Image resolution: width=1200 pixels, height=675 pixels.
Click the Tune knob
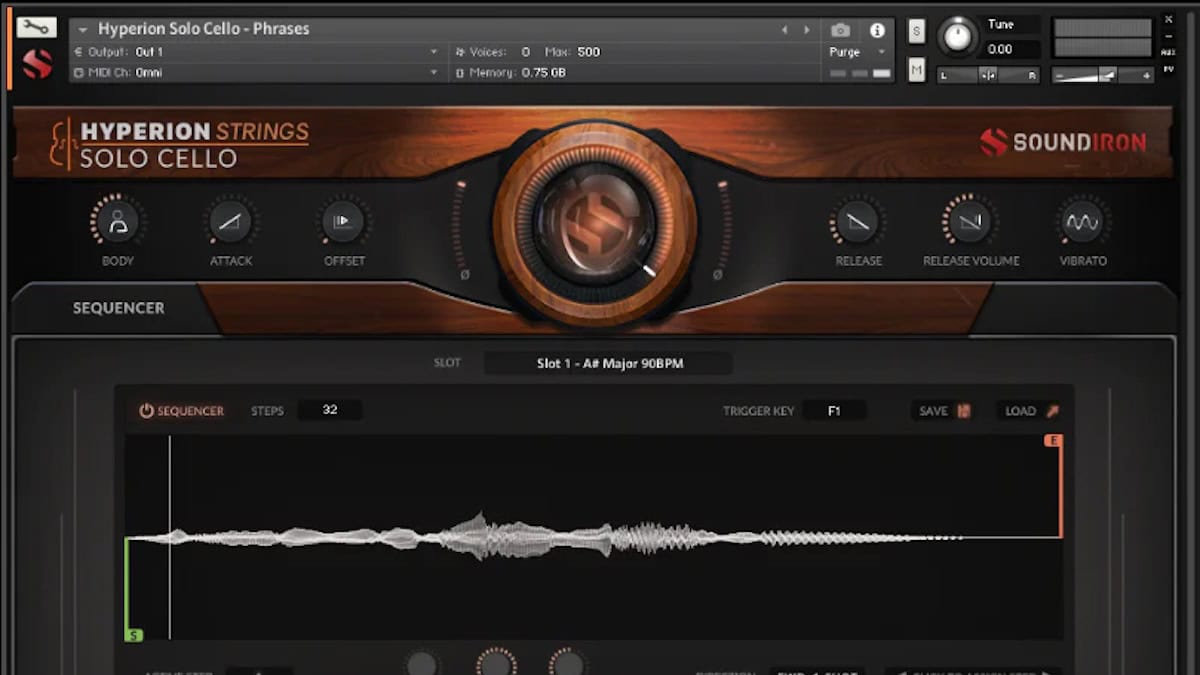[x=957, y=37]
